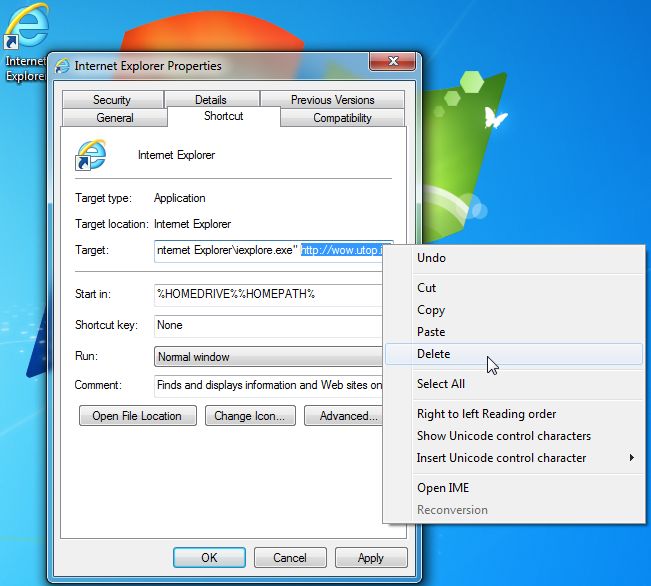This screenshot has height=586, width=651.
Task: Confirm changes with the OK button
Action: point(209,557)
